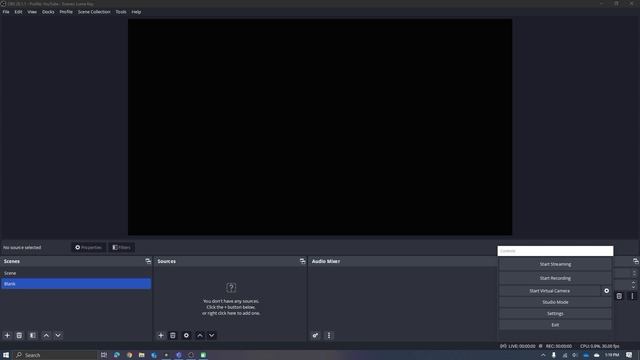
Task: Click the Filters button above Scenes
Action: [x=121, y=247]
